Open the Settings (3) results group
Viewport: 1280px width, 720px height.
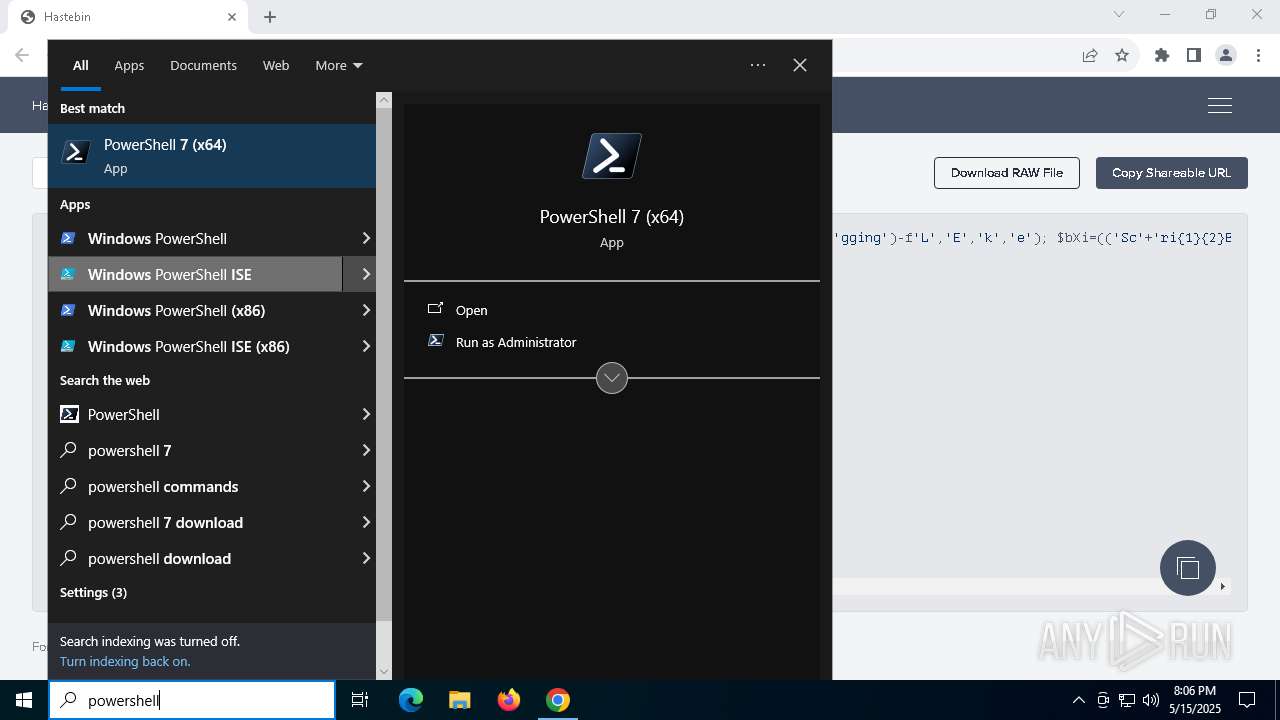tap(93, 592)
